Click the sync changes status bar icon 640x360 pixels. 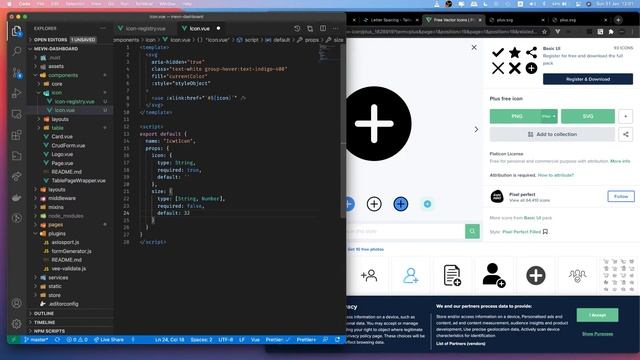point(58,340)
